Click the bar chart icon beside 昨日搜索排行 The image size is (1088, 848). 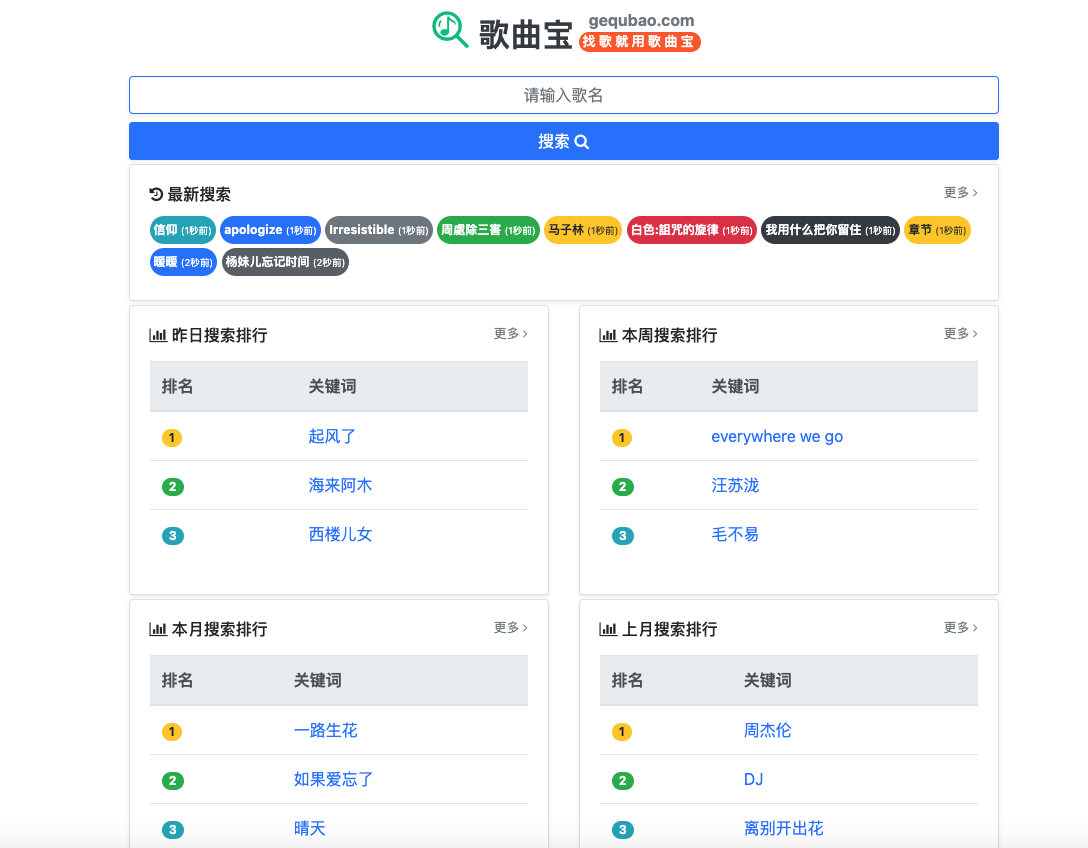coord(158,335)
